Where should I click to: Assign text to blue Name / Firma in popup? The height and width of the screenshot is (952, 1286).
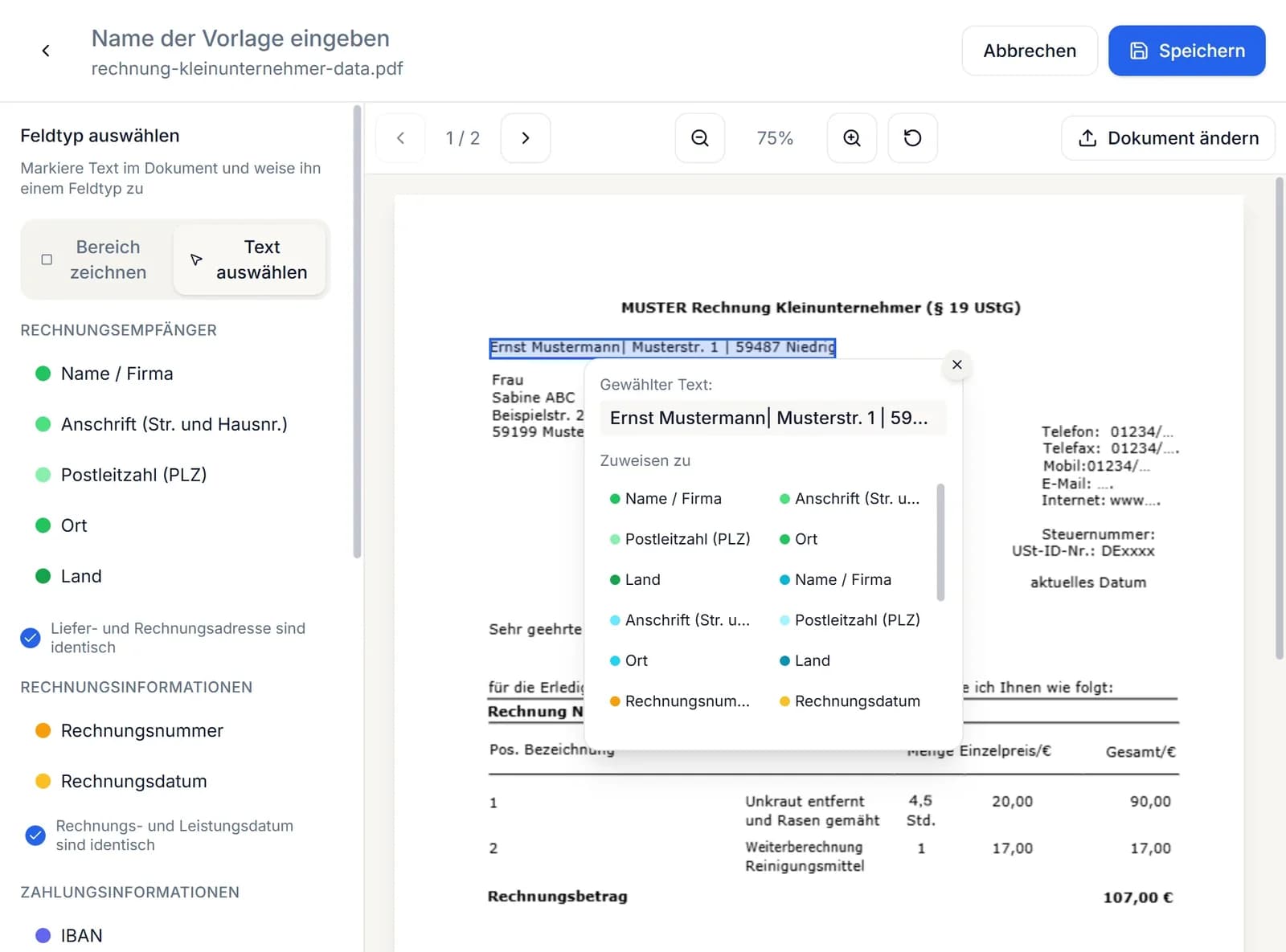click(x=835, y=579)
